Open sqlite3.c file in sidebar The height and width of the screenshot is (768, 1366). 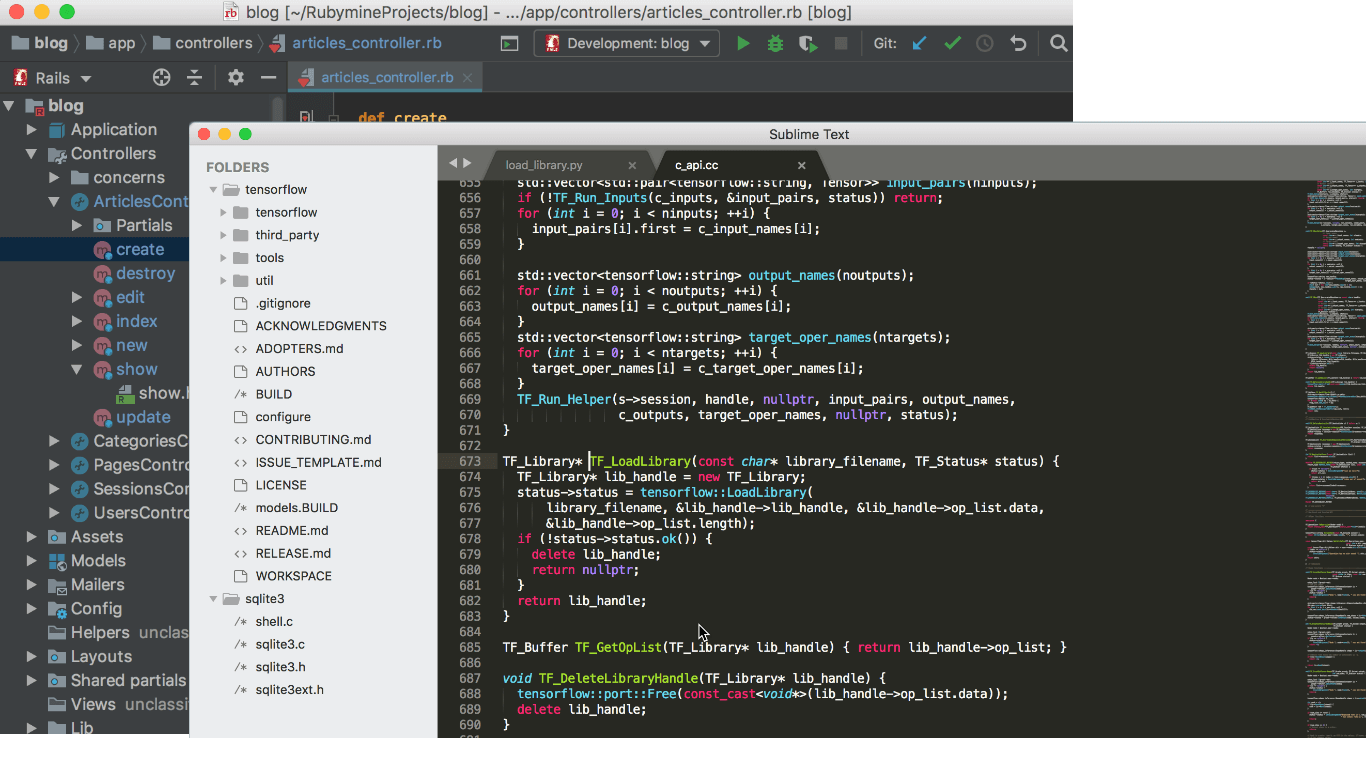click(x=280, y=644)
